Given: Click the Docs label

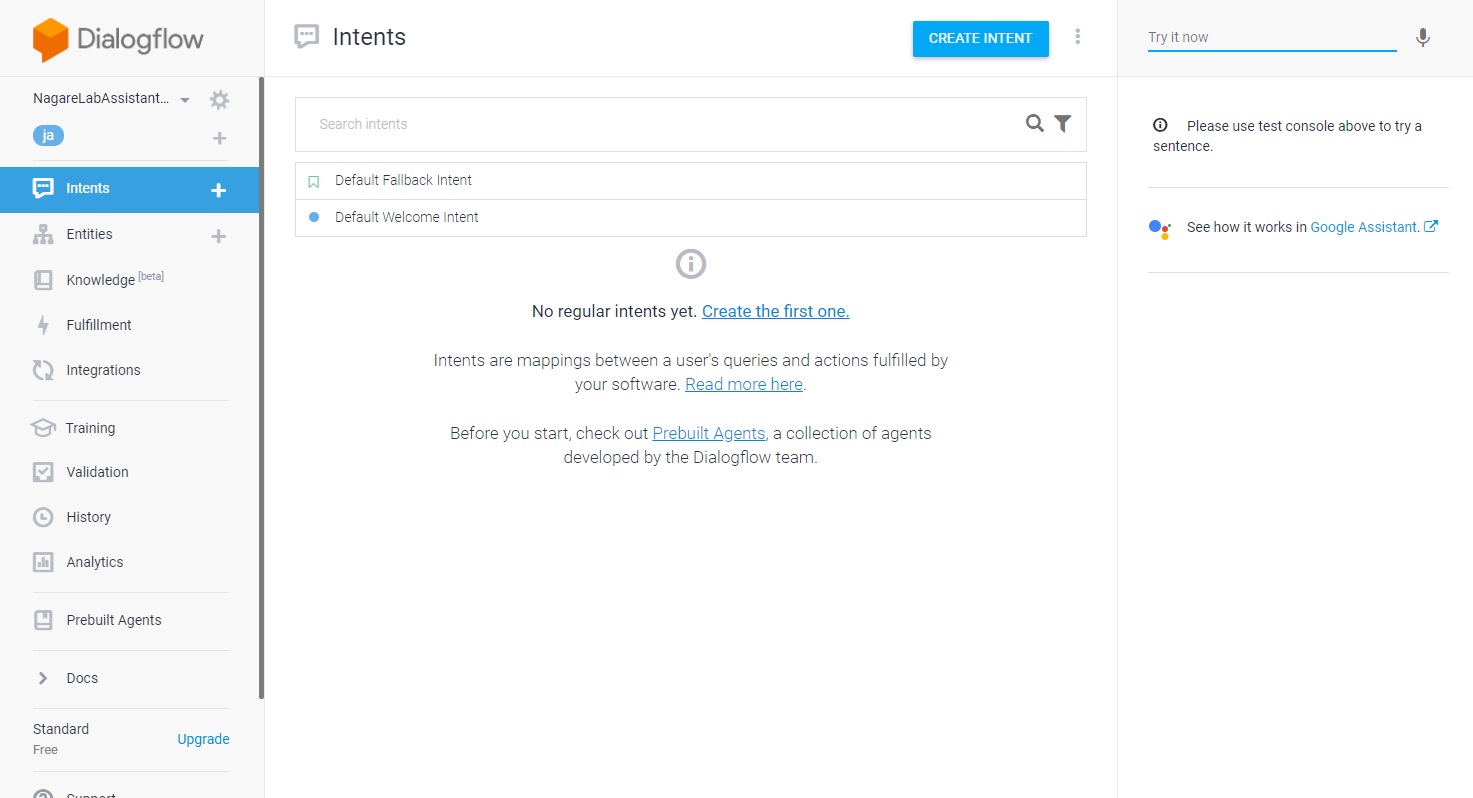Looking at the screenshot, I should (x=82, y=678).
